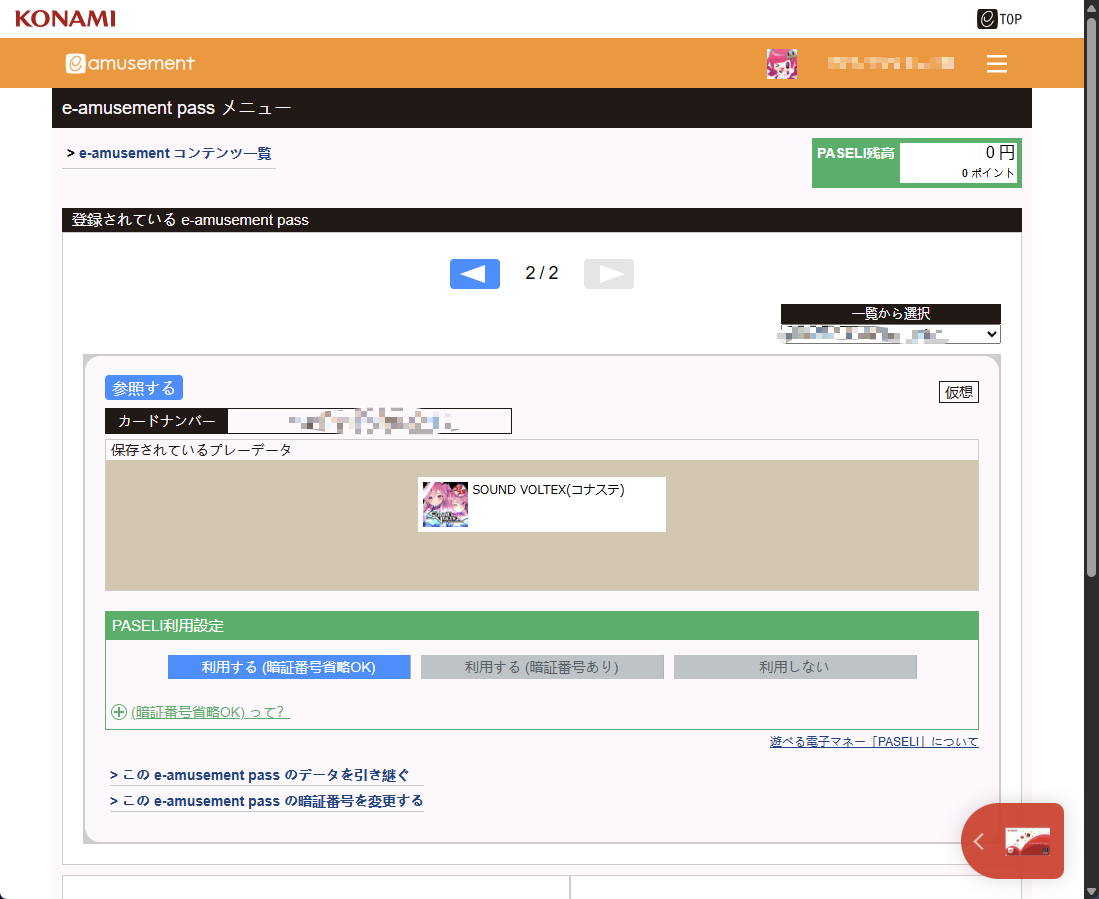Click the page vertical scrollbar
This screenshot has width=1099, height=899.
[x=1090, y=300]
